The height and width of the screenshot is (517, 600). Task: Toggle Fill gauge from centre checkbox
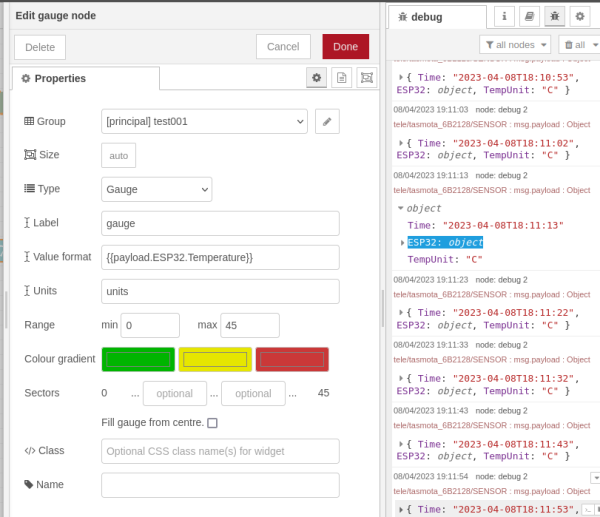(212, 423)
